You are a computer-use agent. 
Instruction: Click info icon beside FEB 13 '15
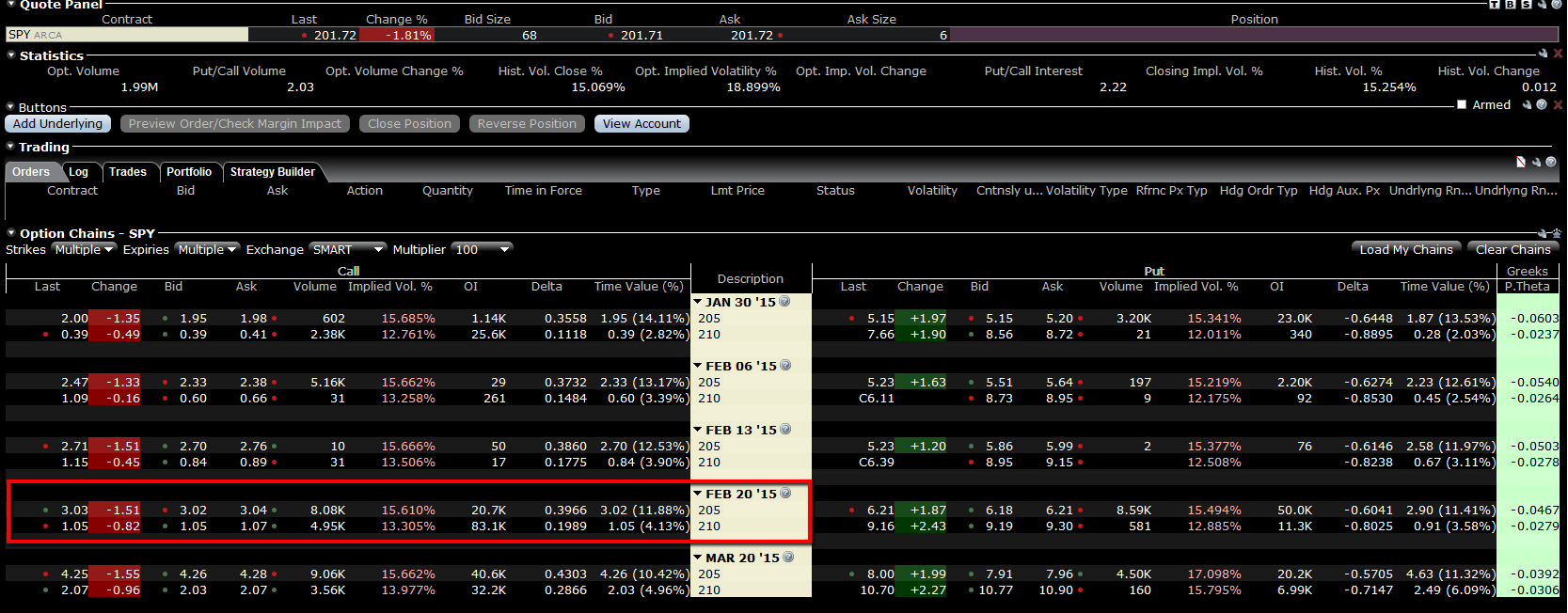coord(785,430)
